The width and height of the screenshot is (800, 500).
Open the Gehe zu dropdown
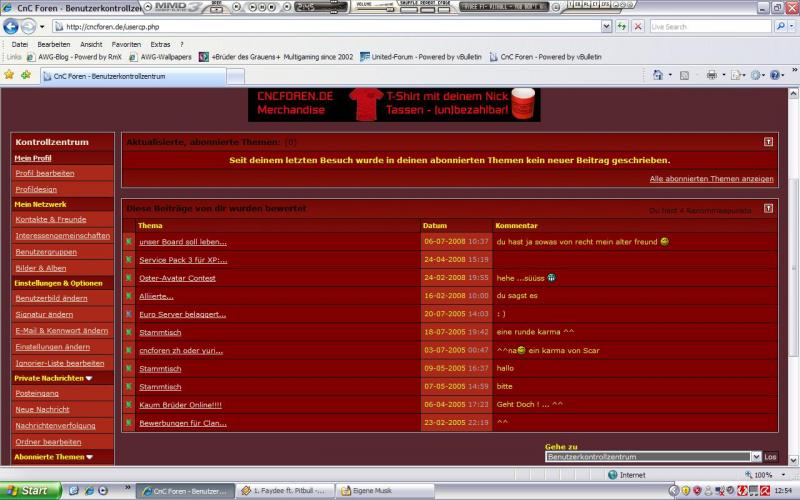(755, 456)
